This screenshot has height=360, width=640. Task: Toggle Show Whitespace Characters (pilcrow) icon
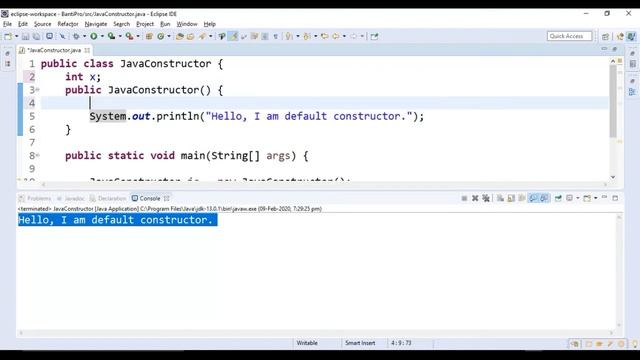(x=276, y=36)
